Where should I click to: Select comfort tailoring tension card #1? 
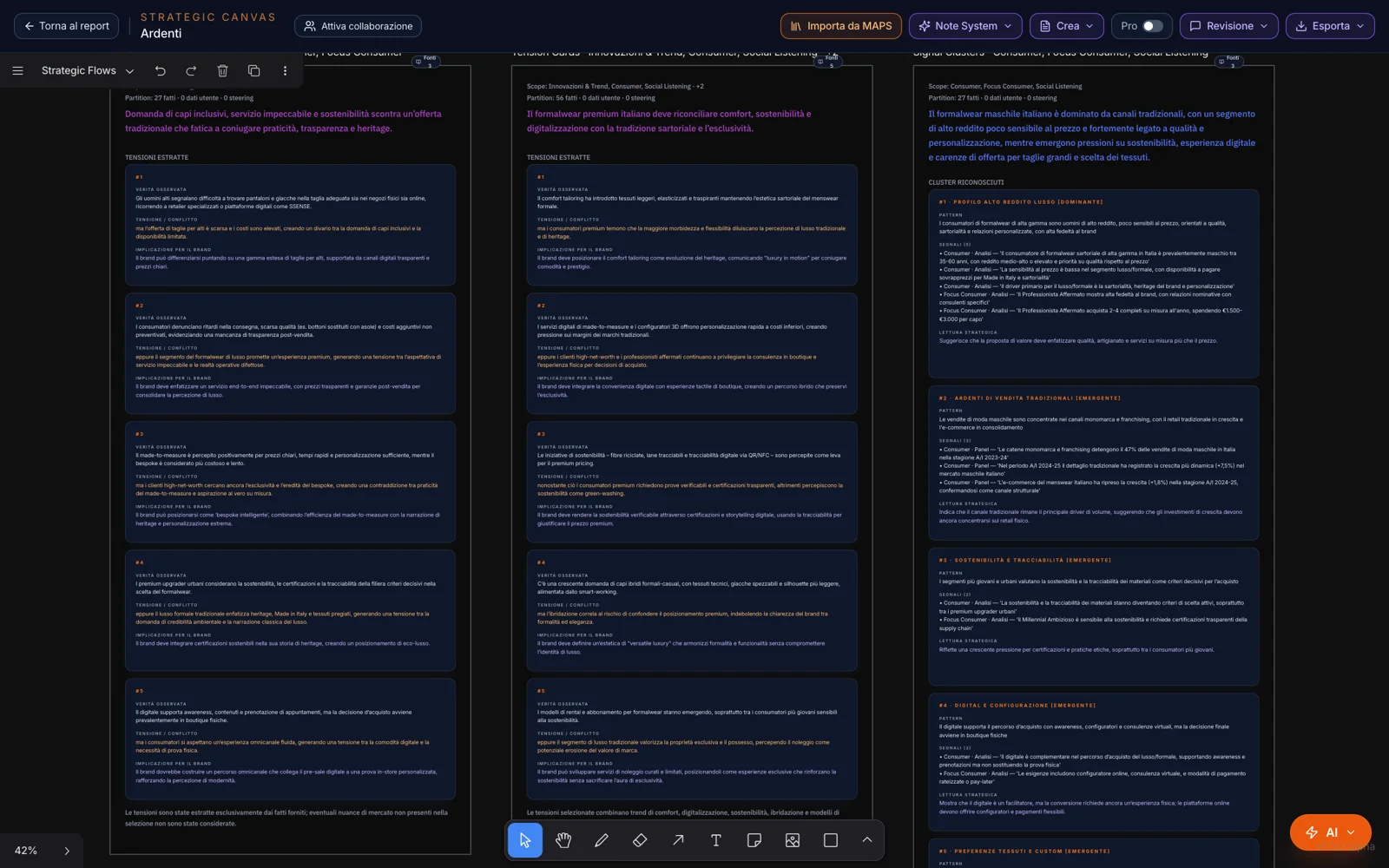[x=692, y=225]
